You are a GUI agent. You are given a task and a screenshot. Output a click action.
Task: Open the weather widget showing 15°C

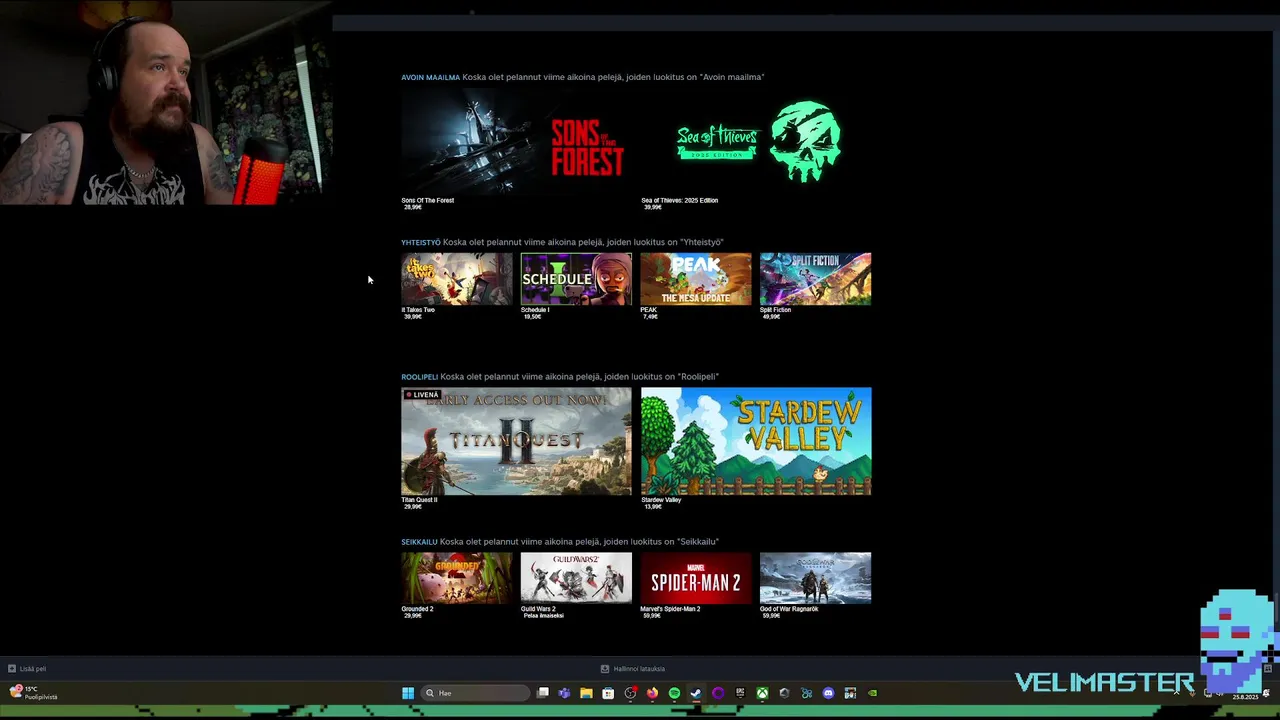tap(33, 693)
